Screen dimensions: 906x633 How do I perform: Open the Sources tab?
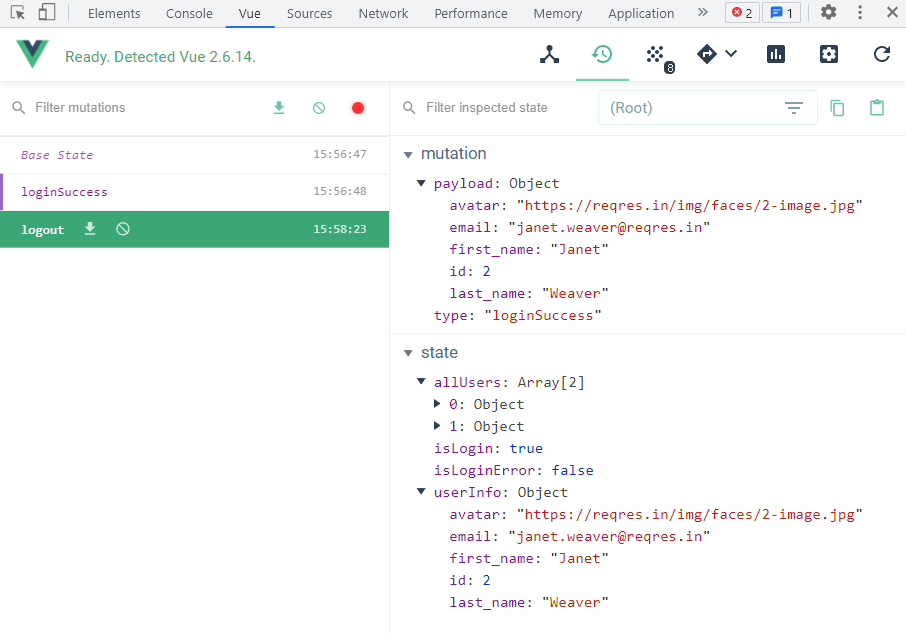point(309,13)
